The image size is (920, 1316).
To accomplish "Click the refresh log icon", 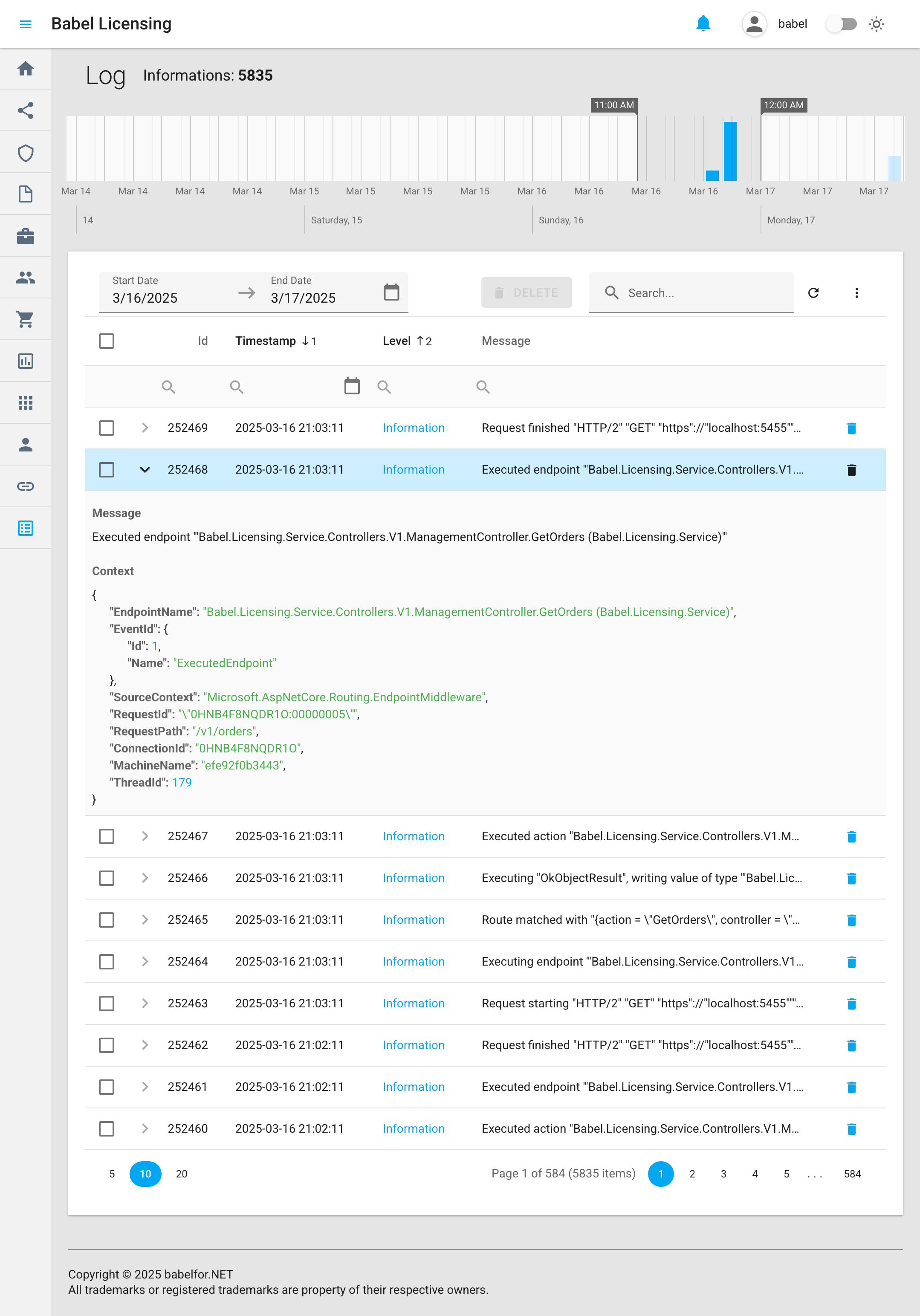I will click(x=813, y=293).
